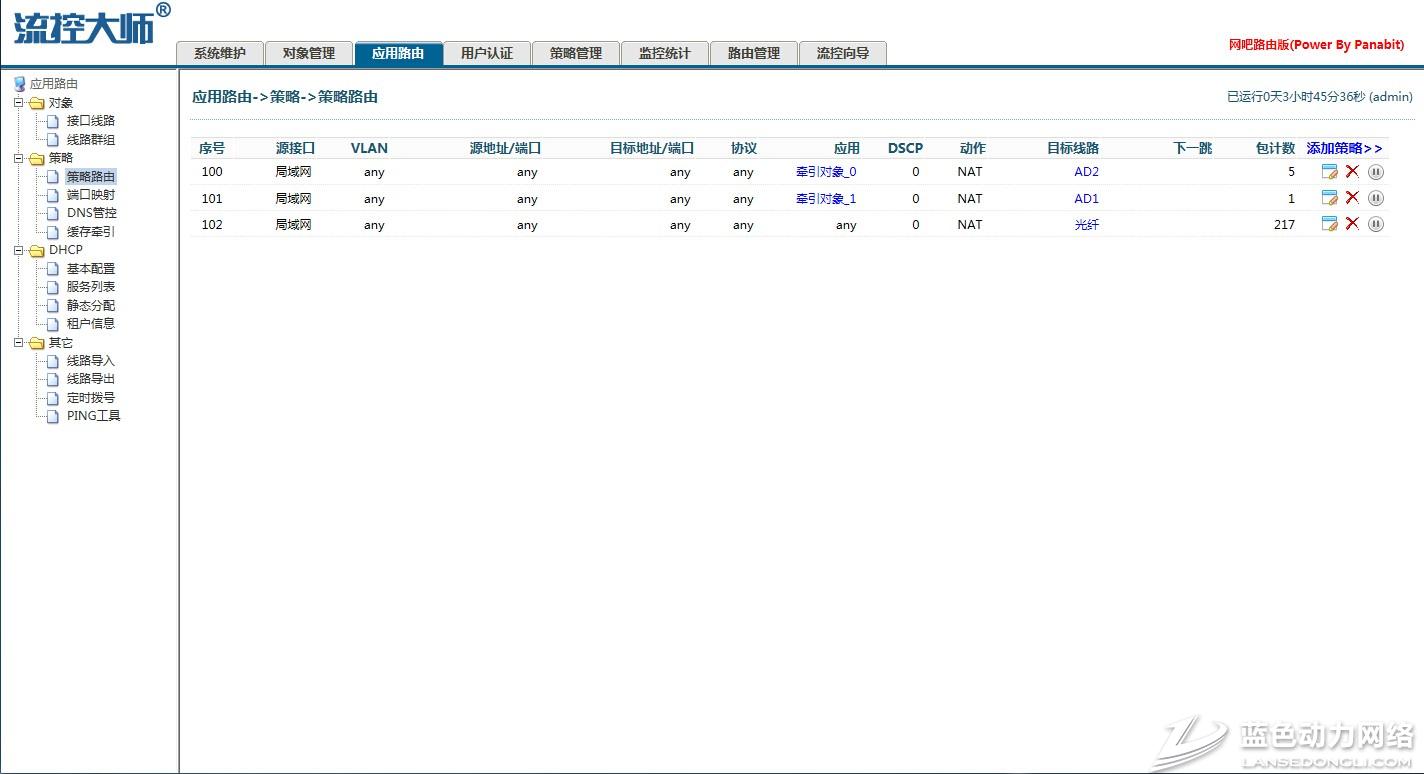This screenshot has height=774, width=1424.
Task: Click edit icon for policy 102
Action: [x=1329, y=224]
